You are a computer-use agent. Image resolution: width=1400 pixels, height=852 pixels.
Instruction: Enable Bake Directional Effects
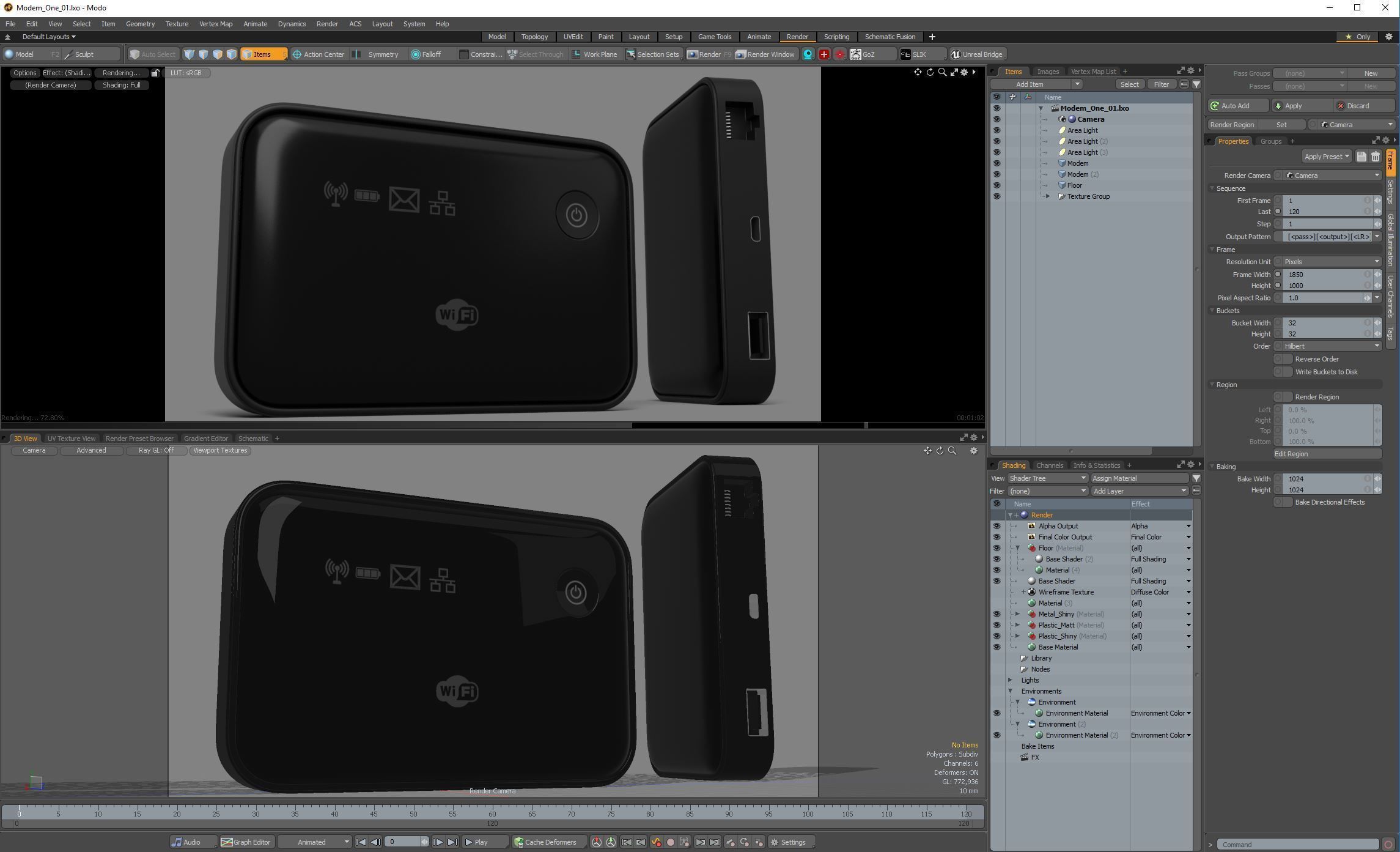(x=1283, y=502)
